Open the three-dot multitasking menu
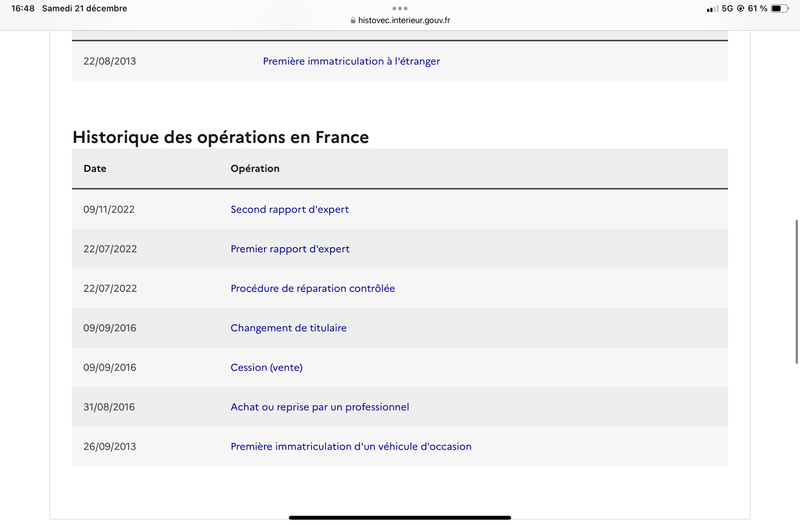The width and height of the screenshot is (800, 525). point(400,8)
